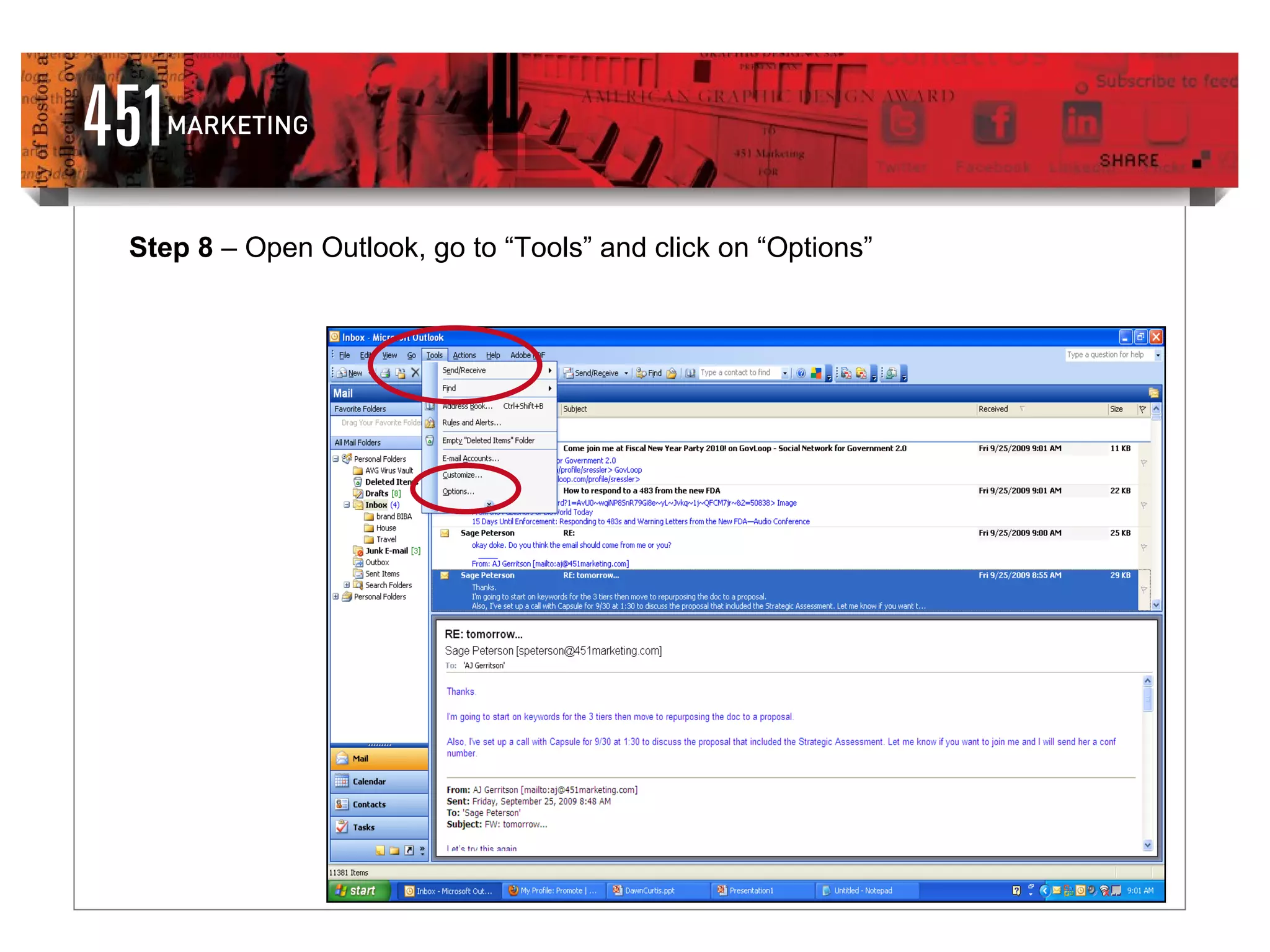Image resolution: width=1270 pixels, height=952 pixels.
Task: Switch to Presentation1 taskbar window
Action: (x=762, y=891)
